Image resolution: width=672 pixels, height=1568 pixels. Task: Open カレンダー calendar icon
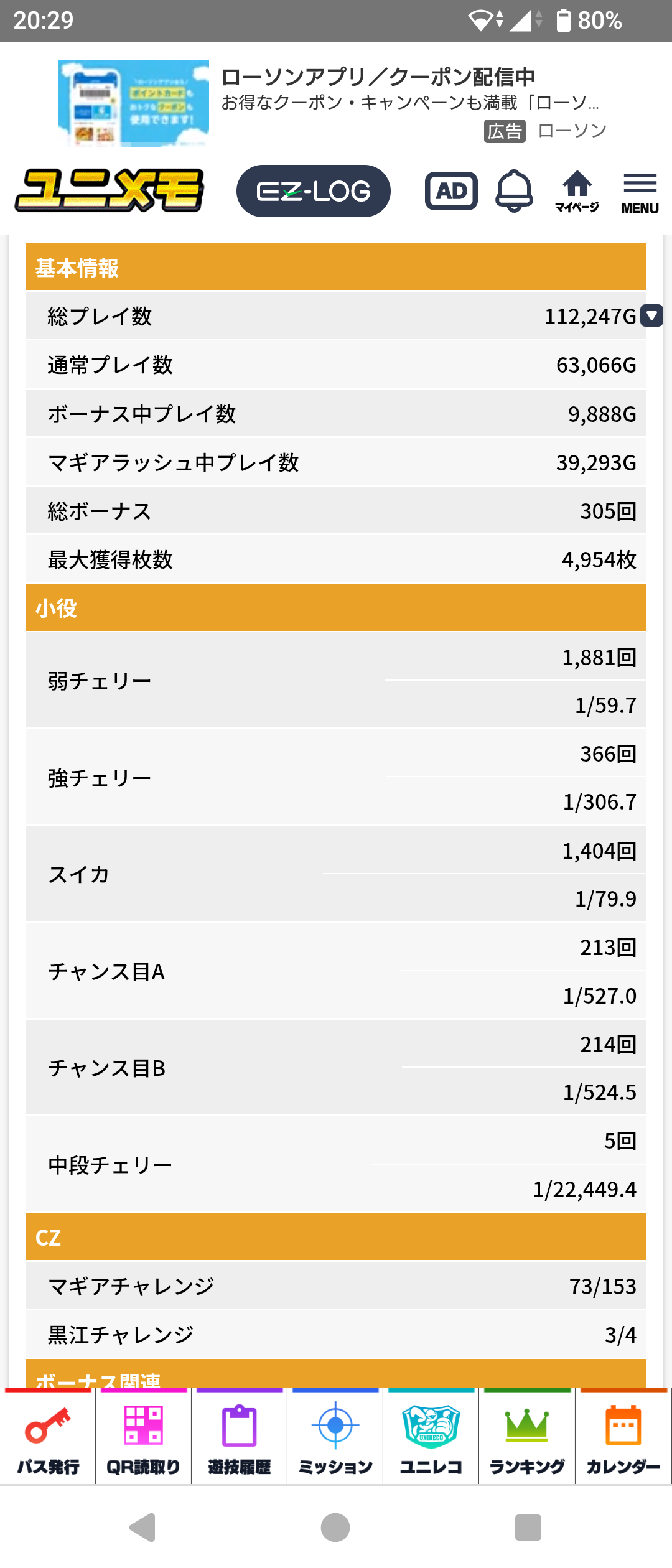click(623, 1439)
